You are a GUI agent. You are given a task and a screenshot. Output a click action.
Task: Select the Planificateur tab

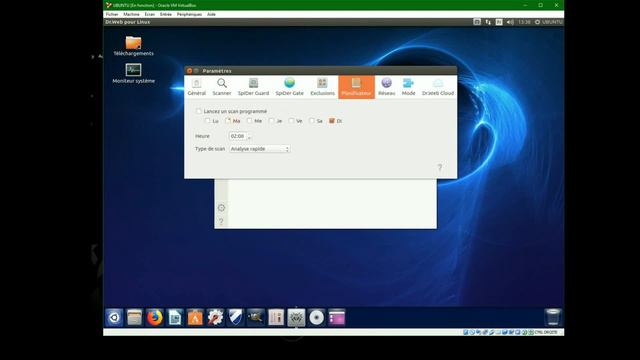356,87
